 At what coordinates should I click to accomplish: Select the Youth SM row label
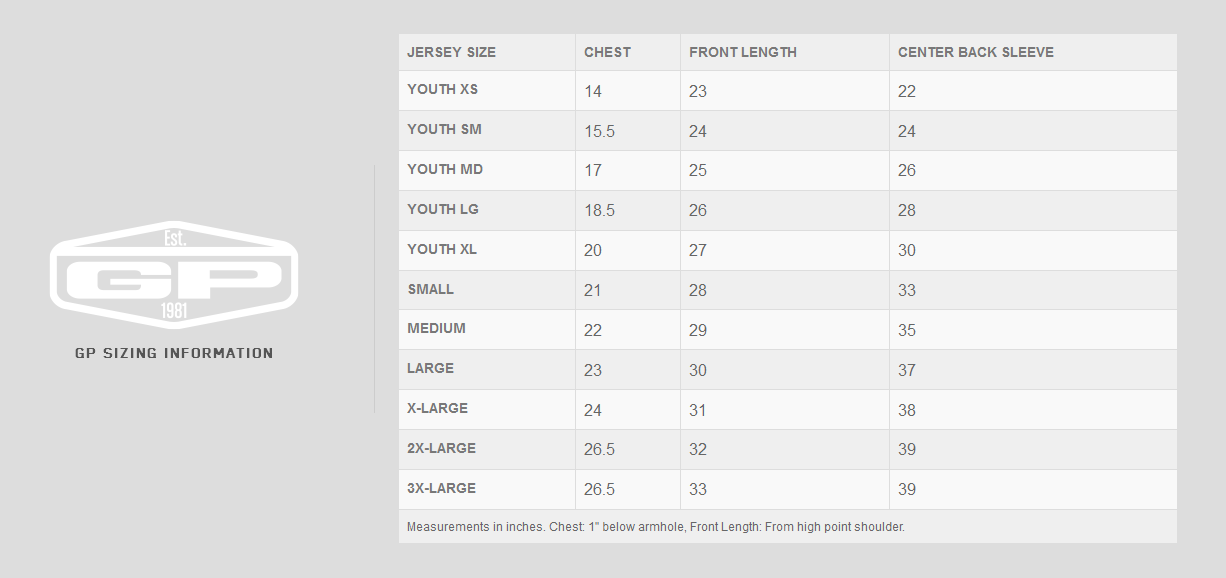point(445,129)
